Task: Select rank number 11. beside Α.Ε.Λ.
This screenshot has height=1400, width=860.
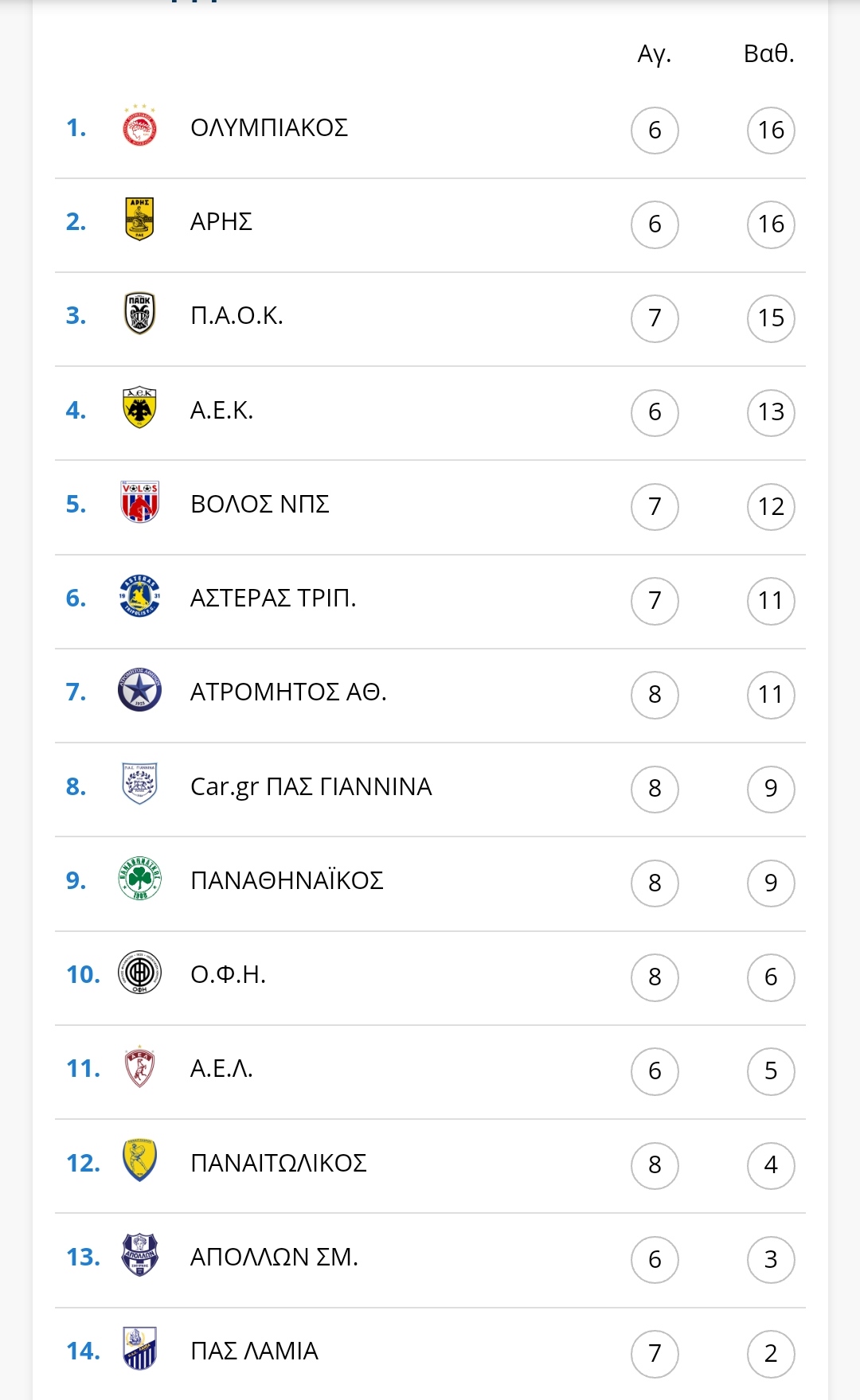Action: (83, 1068)
